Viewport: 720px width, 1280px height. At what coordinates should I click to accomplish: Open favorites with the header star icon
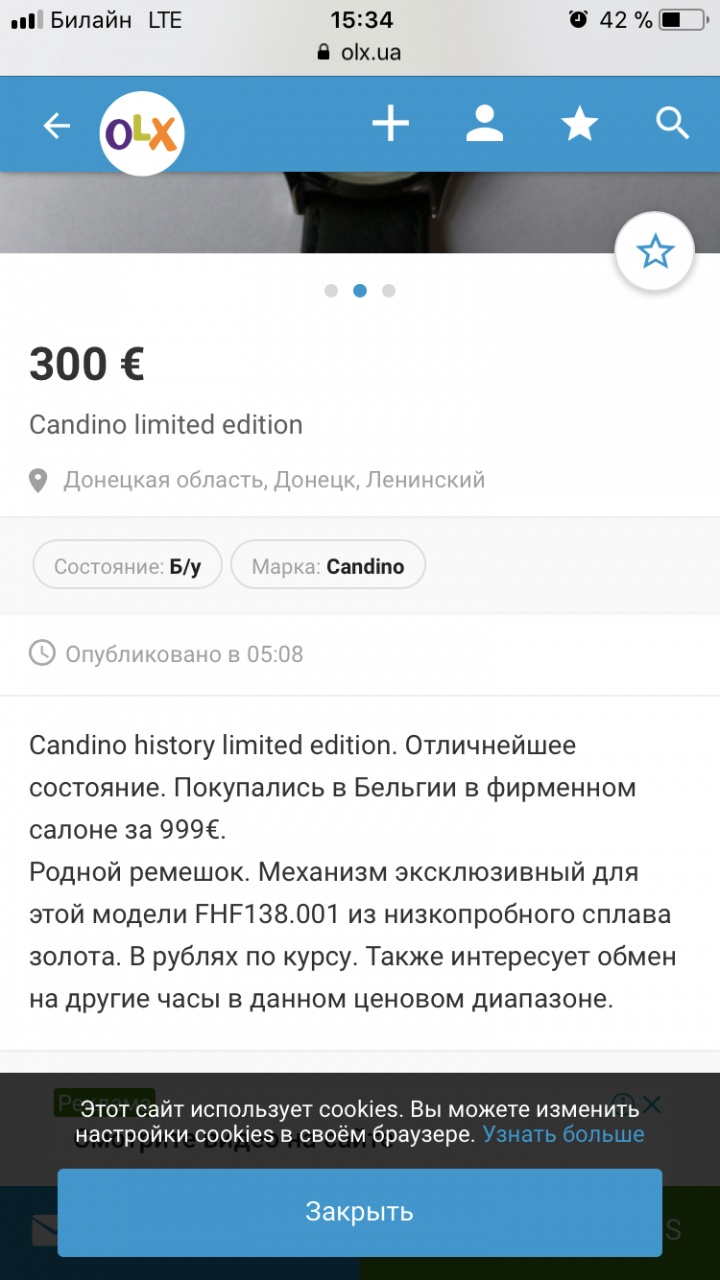(579, 125)
